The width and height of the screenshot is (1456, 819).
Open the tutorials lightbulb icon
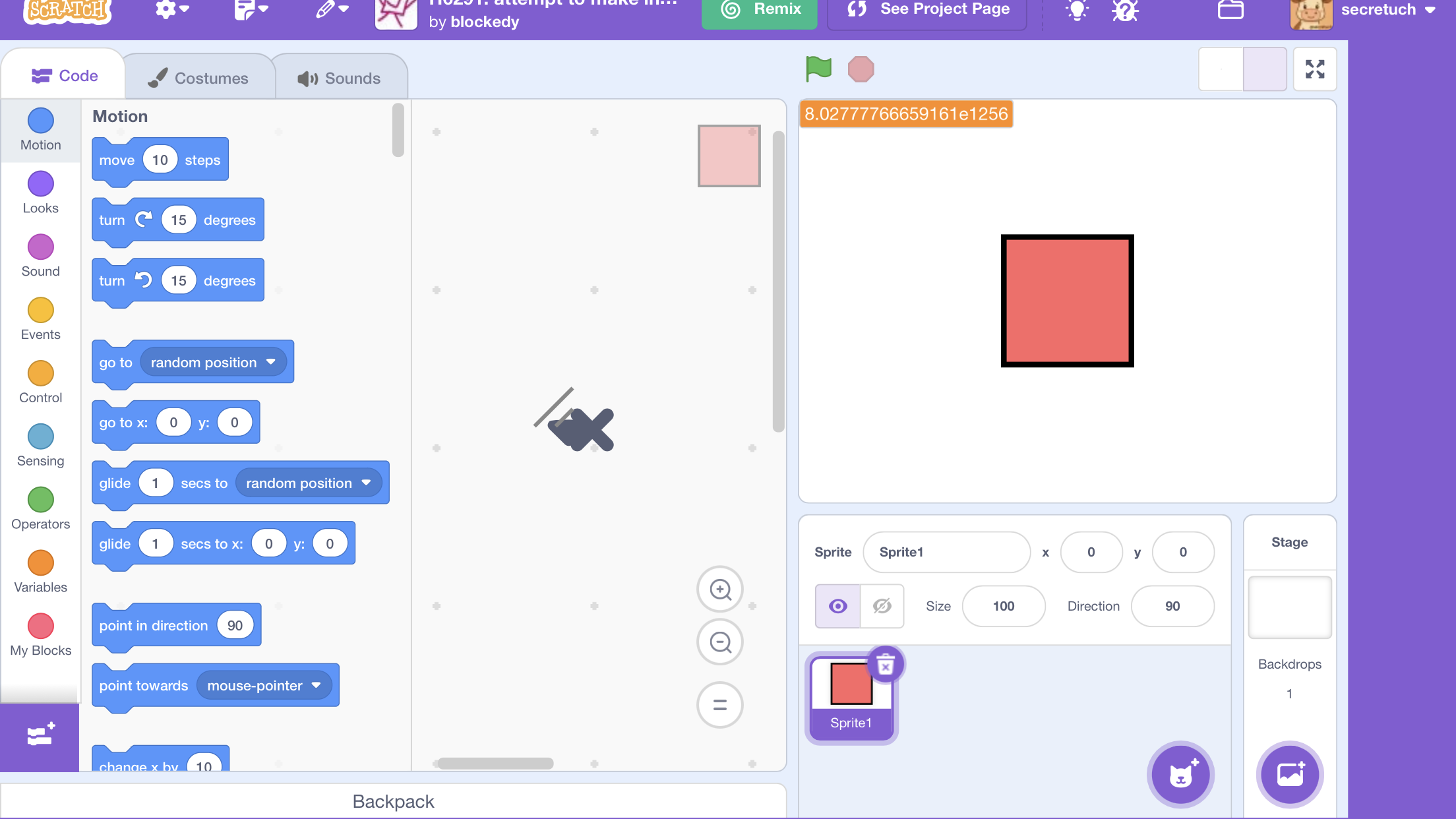click(x=1077, y=10)
